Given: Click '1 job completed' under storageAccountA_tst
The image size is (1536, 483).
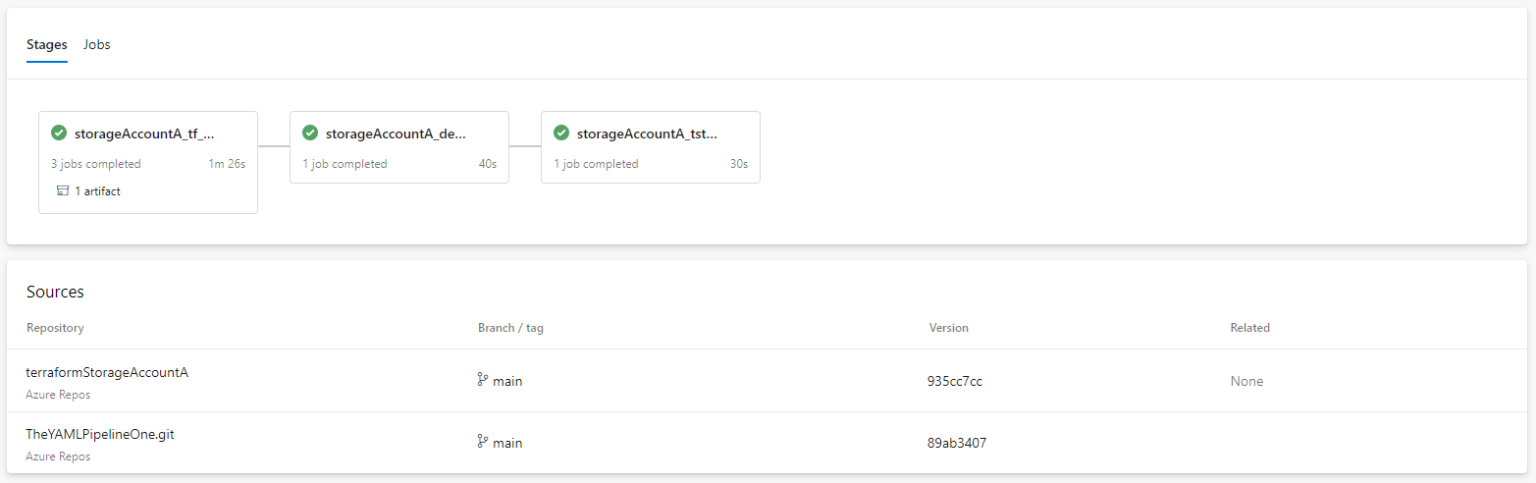Looking at the screenshot, I should click(x=596, y=164).
